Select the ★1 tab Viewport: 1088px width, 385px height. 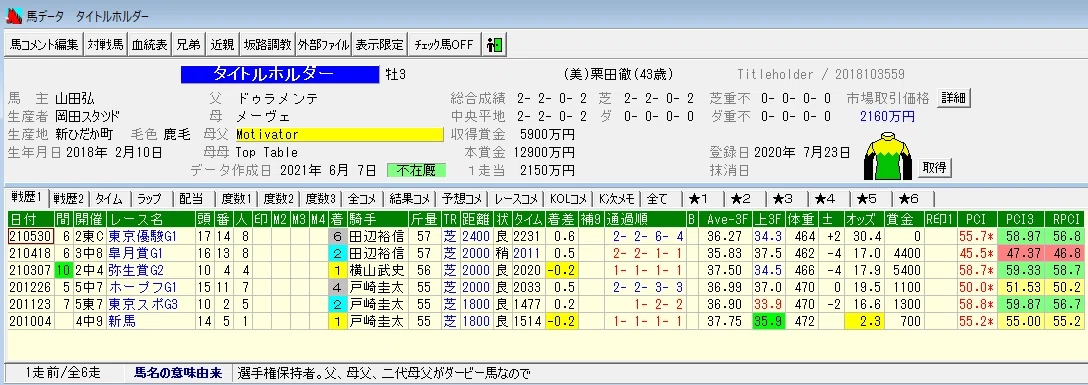coord(702,198)
